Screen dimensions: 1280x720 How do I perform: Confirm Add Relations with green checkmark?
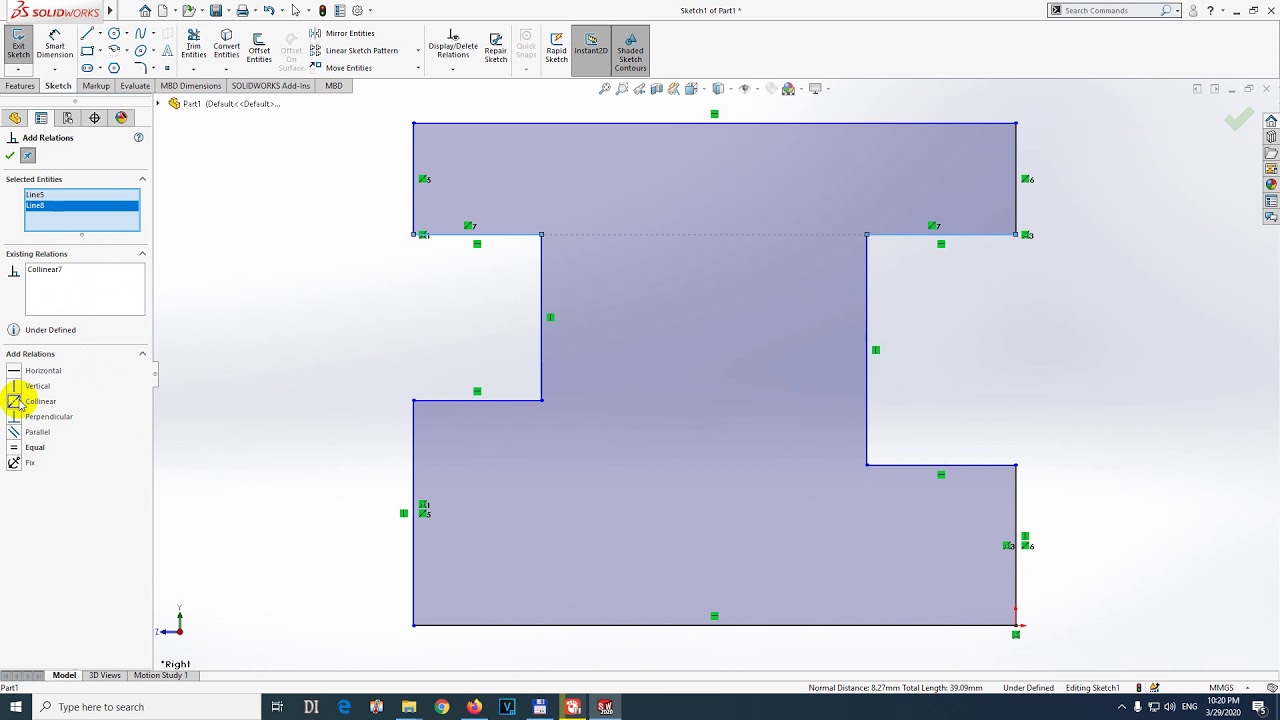click(x=10, y=155)
